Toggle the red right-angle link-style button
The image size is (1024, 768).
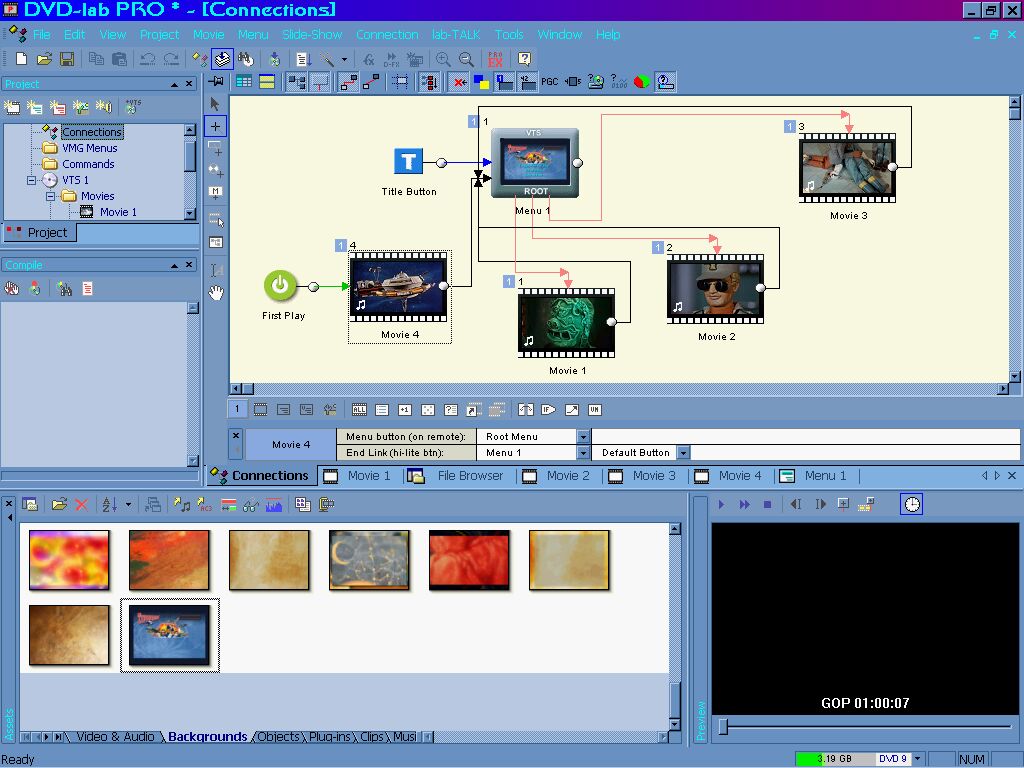pyautogui.click(x=348, y=82)
